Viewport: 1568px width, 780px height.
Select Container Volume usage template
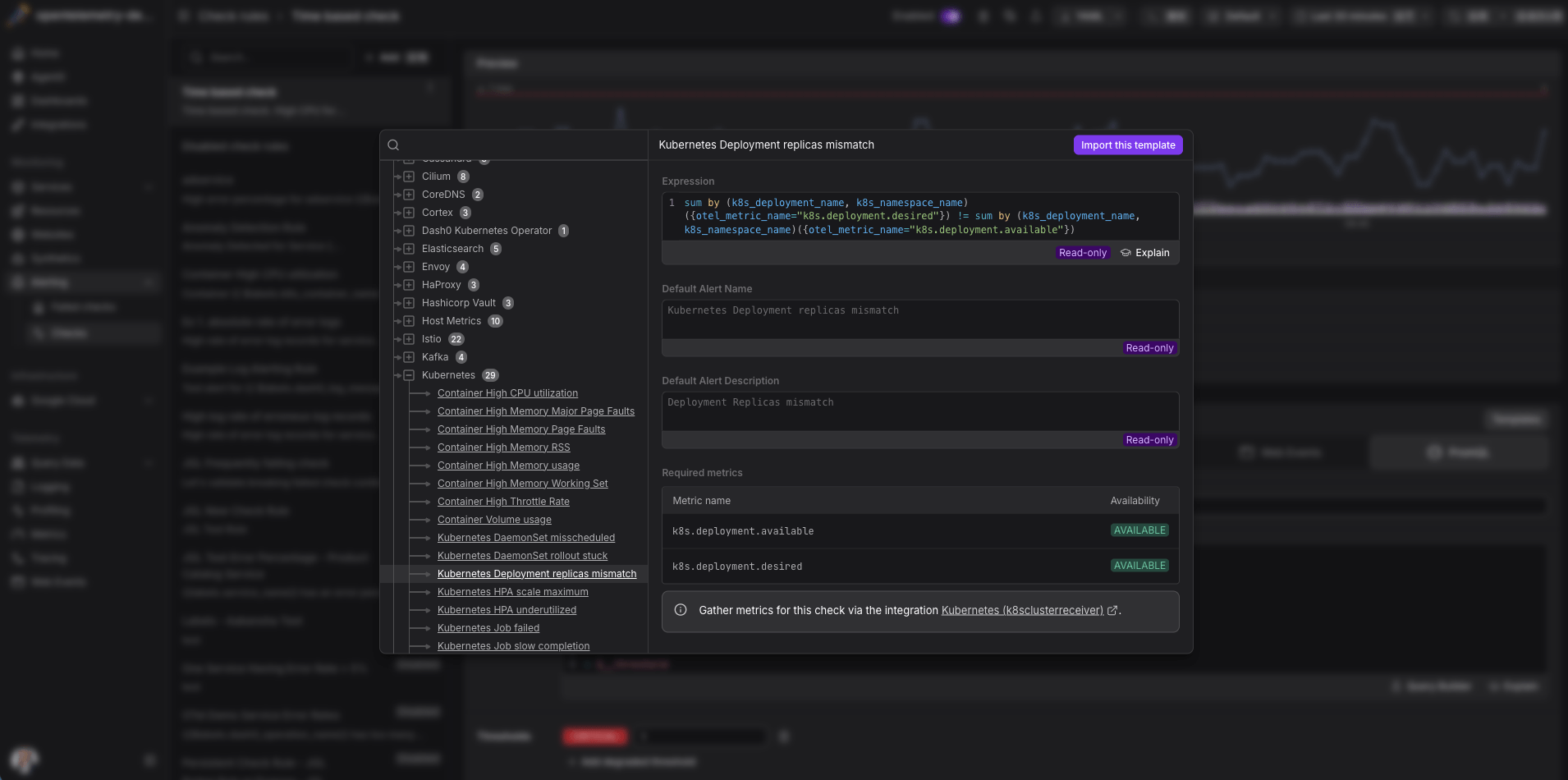click(x=494, y=520)
